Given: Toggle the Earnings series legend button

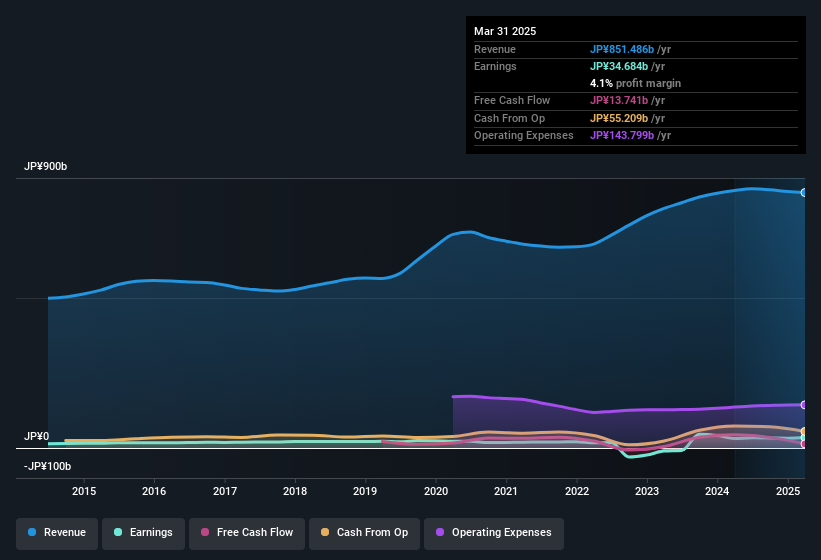Looking at the screenshot, I should point(143,533).
